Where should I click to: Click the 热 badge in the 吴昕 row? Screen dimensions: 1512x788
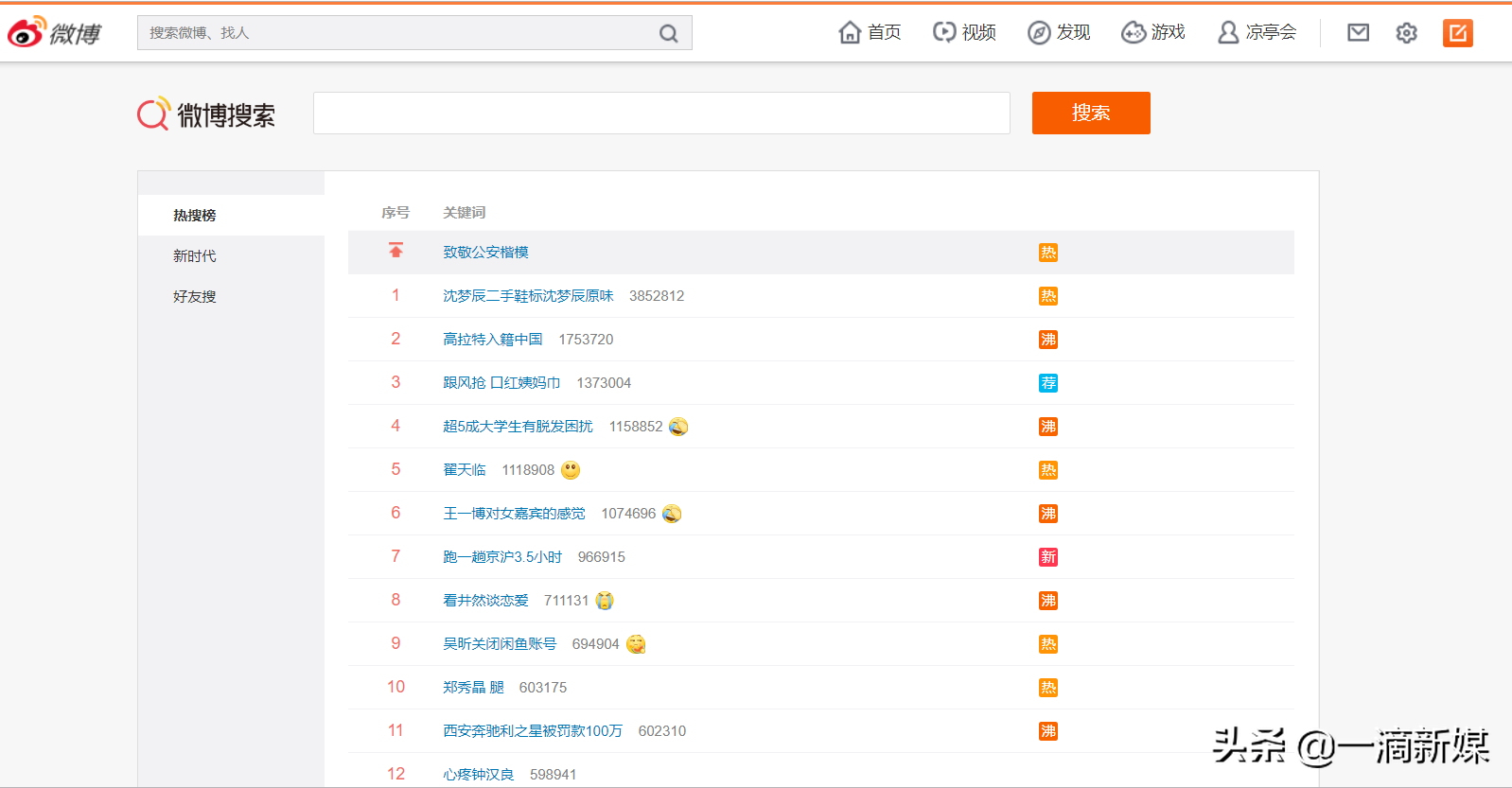(x=1048, y=644)
